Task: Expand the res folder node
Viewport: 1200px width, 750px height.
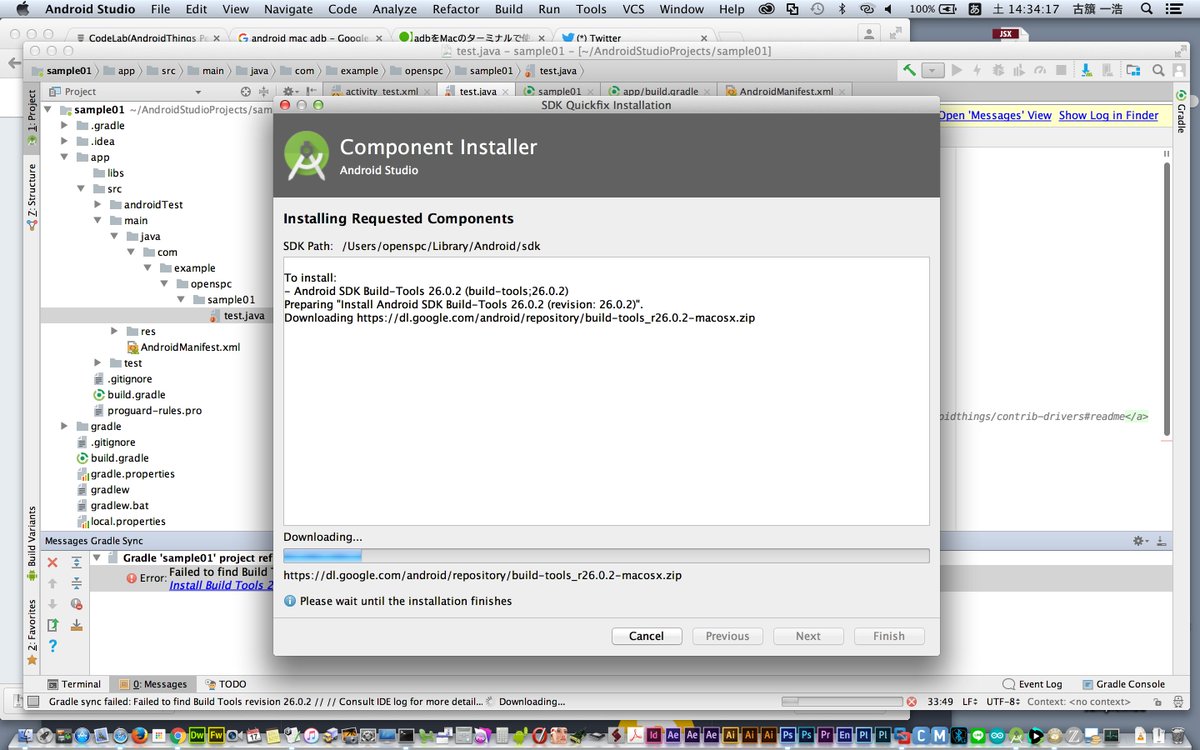Action: (115, 331)
